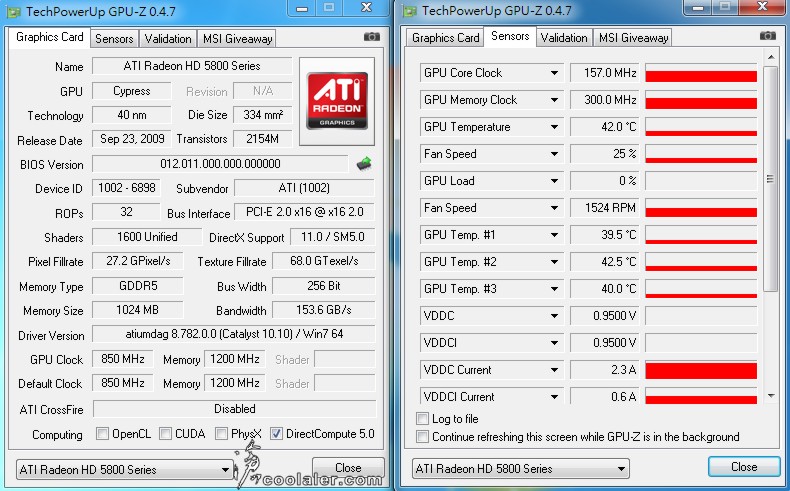Switch to Graphics Card tab in right window
Screen dimensions: 790x491
445,38
